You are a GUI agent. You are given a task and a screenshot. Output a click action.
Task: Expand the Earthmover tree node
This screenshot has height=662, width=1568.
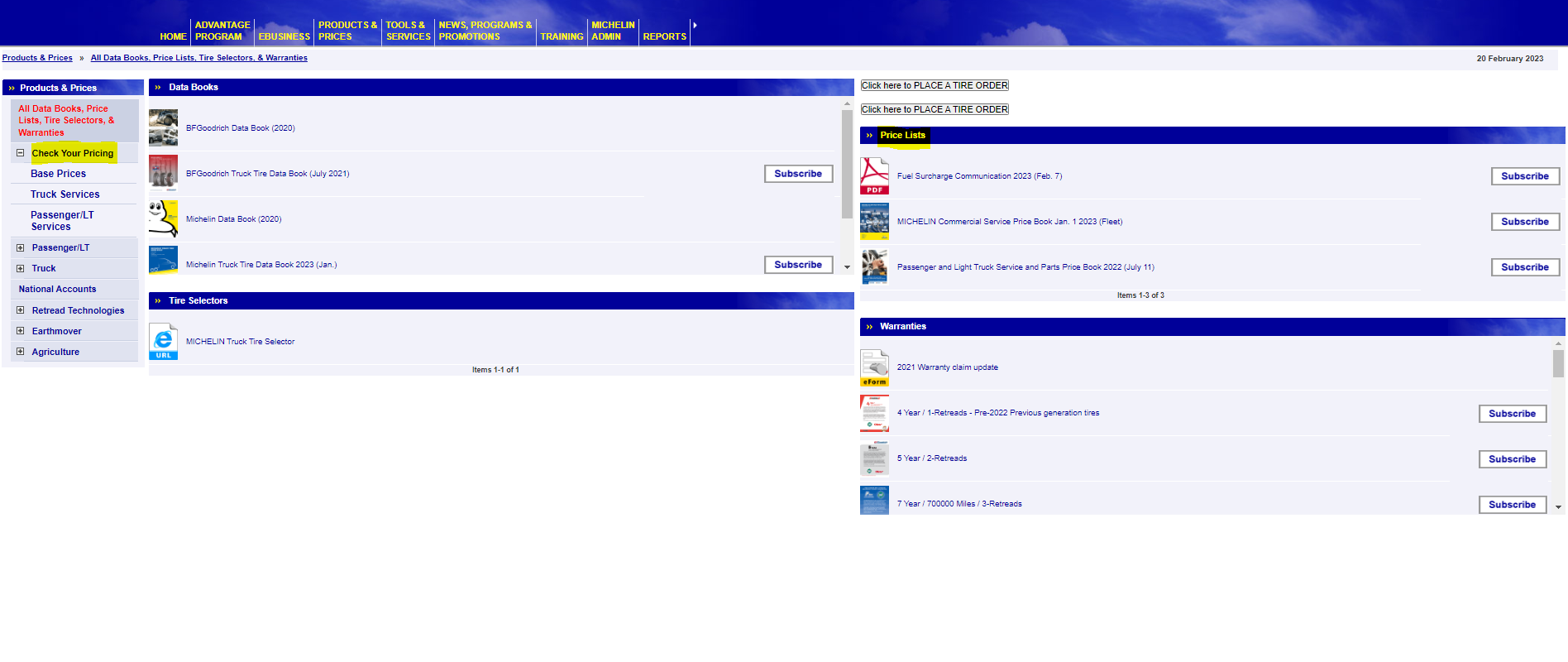click(21, 331)
